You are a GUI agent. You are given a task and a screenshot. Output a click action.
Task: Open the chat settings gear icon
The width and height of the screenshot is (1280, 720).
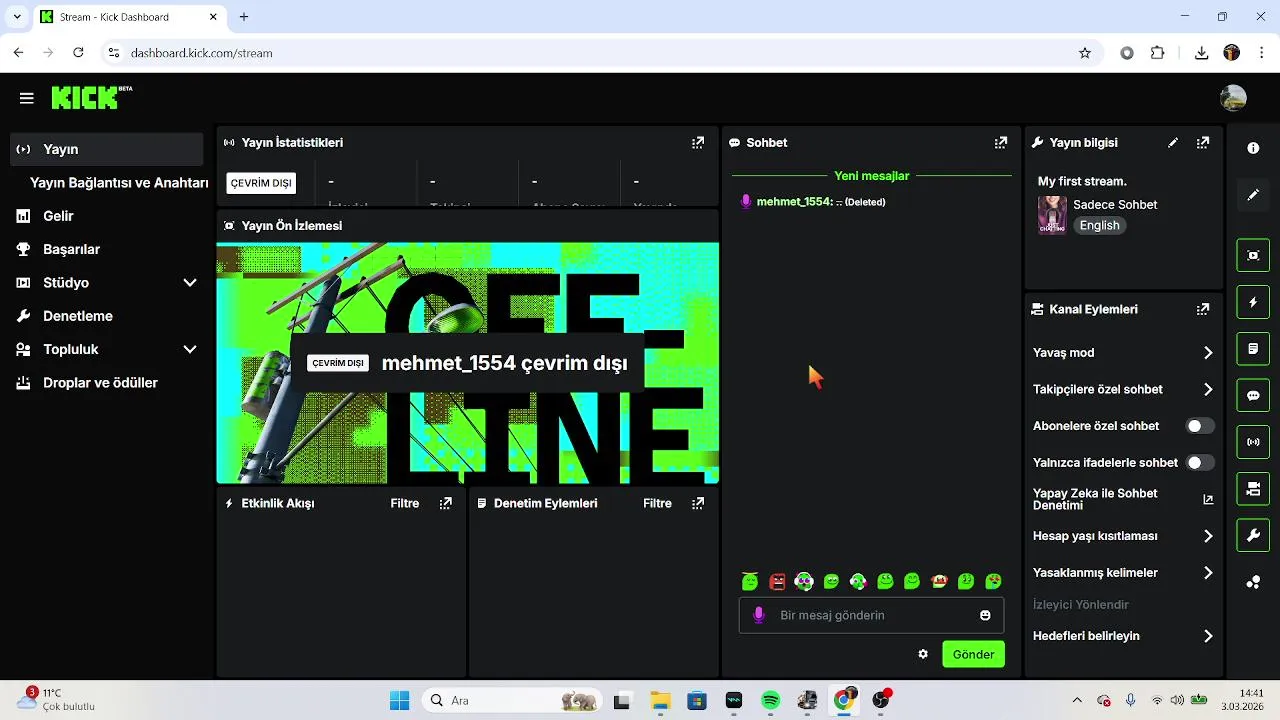923,654
